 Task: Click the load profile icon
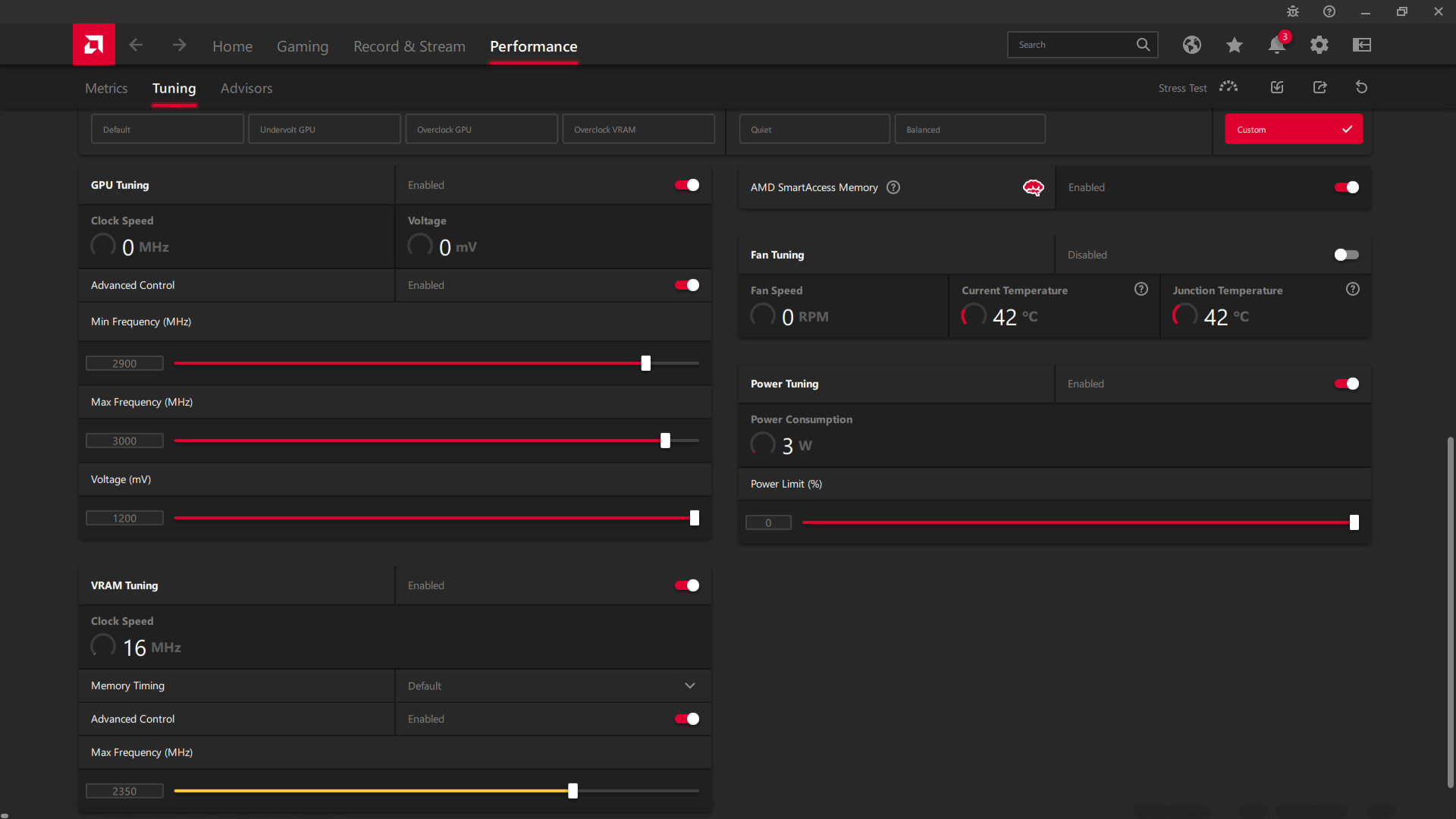pyautogui.click(x=1277, y=87)
